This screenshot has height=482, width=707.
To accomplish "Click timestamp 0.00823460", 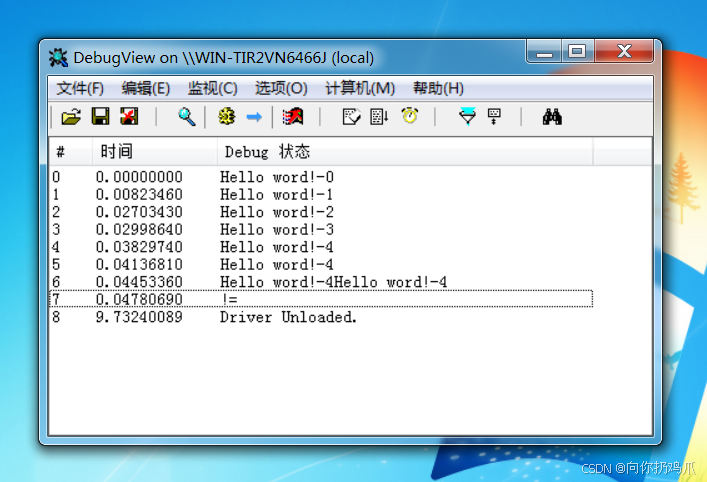I will pos(139,194).
